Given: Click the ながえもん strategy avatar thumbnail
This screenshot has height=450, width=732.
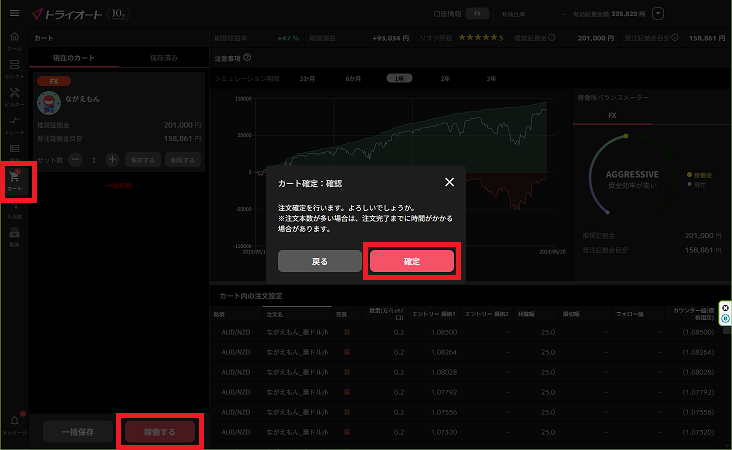Looking at the screenshot, I should pyautogui.click(x=50, y=101).
